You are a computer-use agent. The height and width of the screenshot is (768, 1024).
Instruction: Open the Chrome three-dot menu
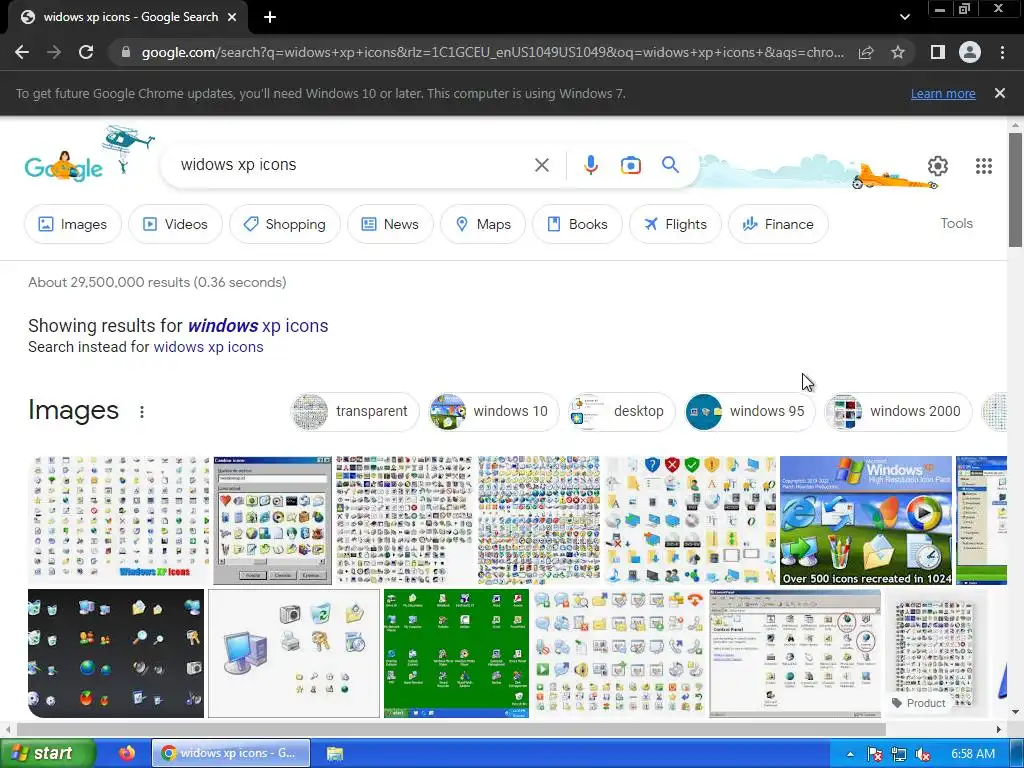click(1002, 52)
